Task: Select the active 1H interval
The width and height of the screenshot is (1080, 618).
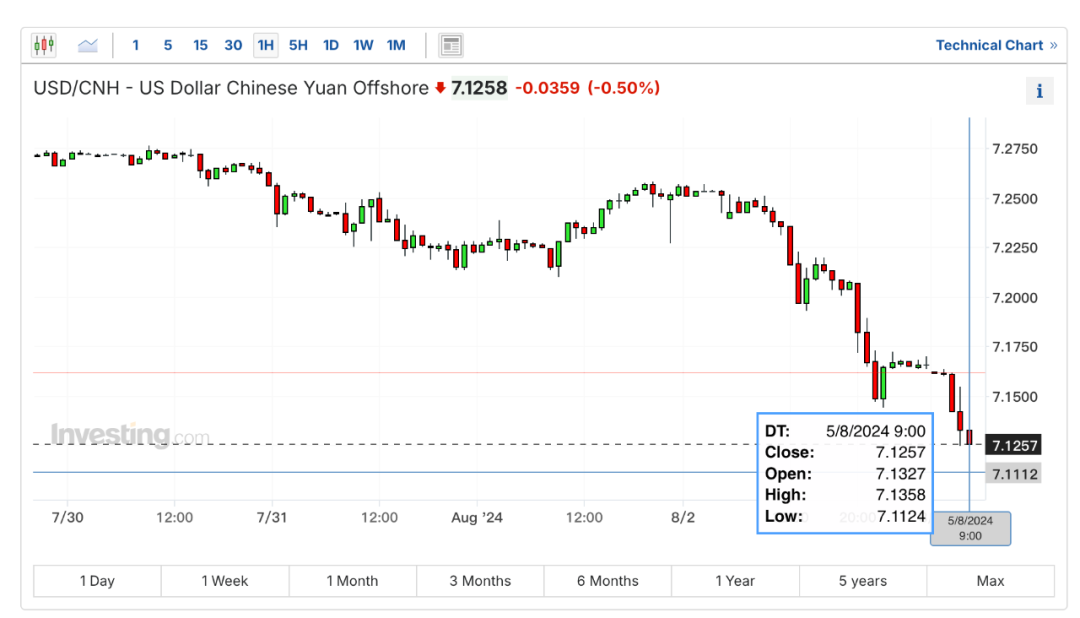Action: (265, 45)
